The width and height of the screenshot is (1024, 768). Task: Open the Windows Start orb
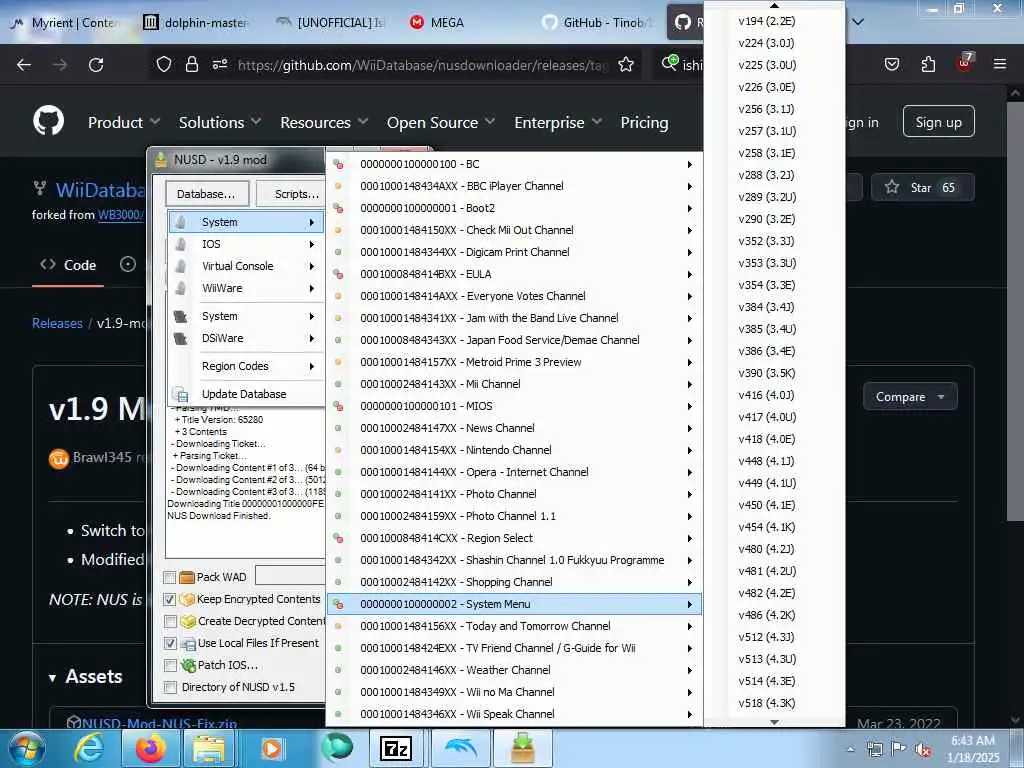[x=26, y=748]
